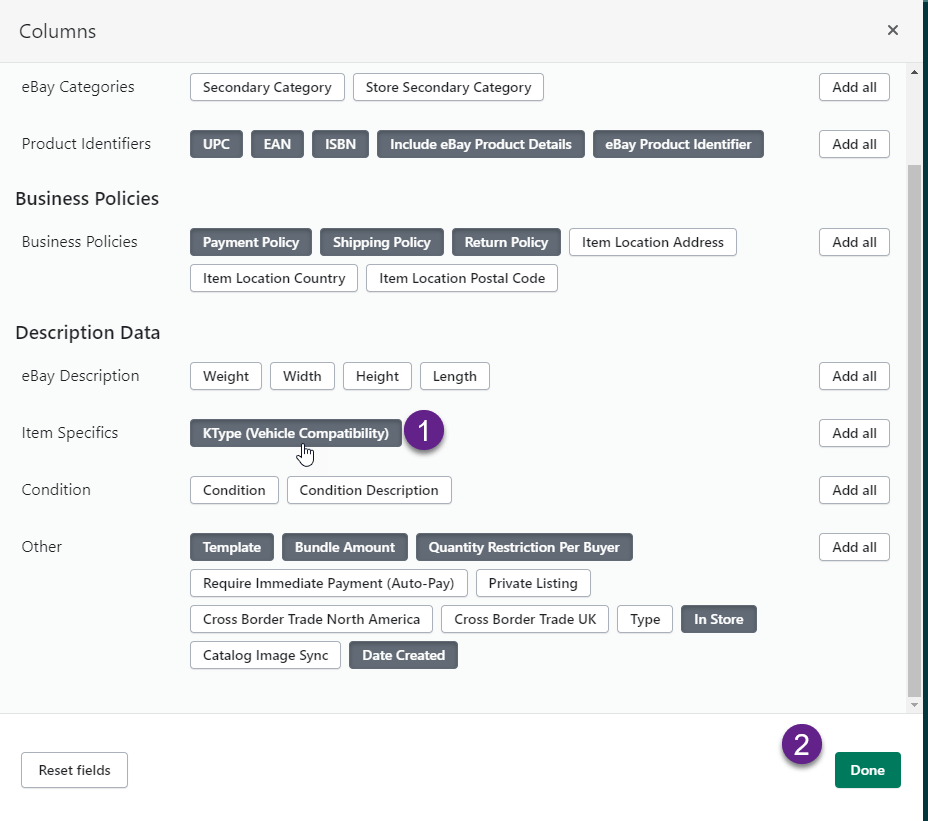
Task: Click the scrollbar down arrow
Action: (x=913, y=704)
